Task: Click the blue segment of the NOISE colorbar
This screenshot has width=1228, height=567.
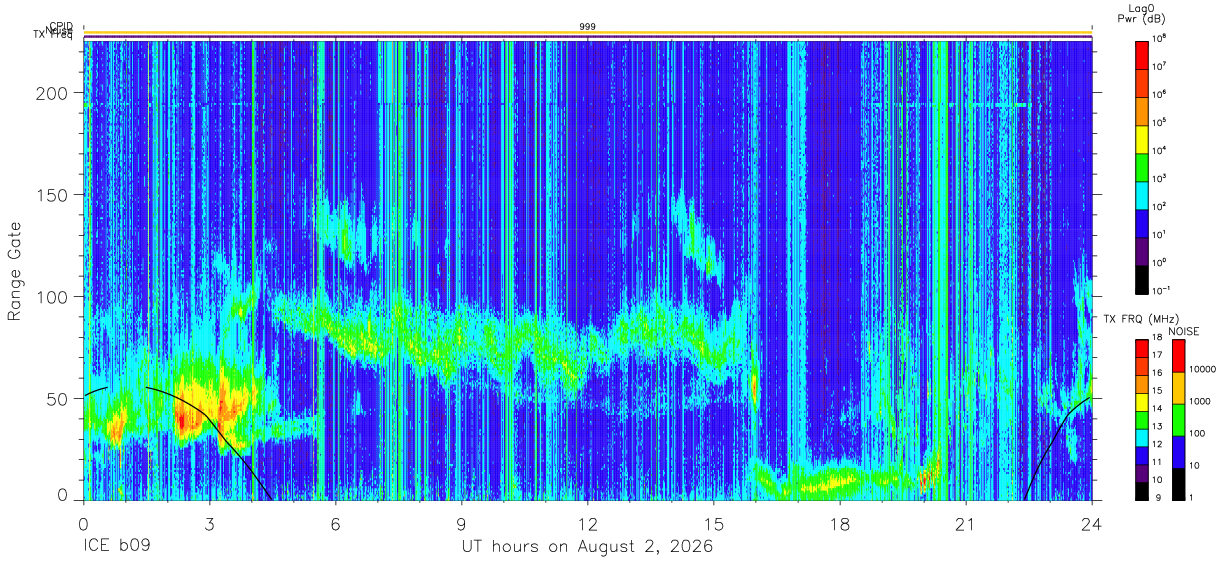Action: pos(1178,451)
